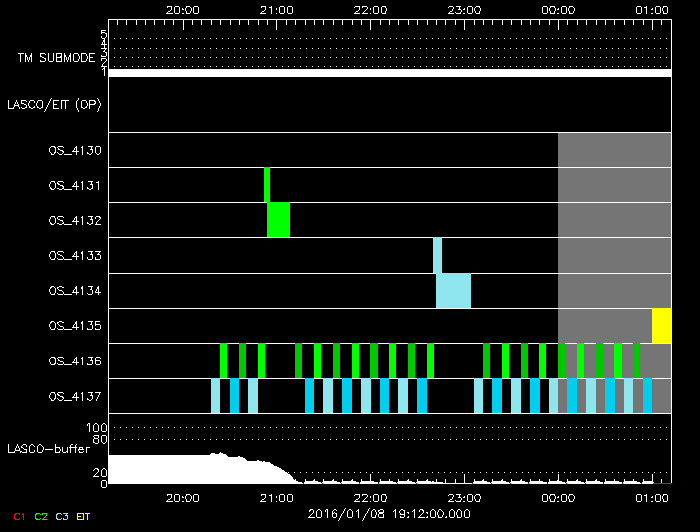
Task: Click the 21:00 label on bottom axis
Action: pos(276,498)
